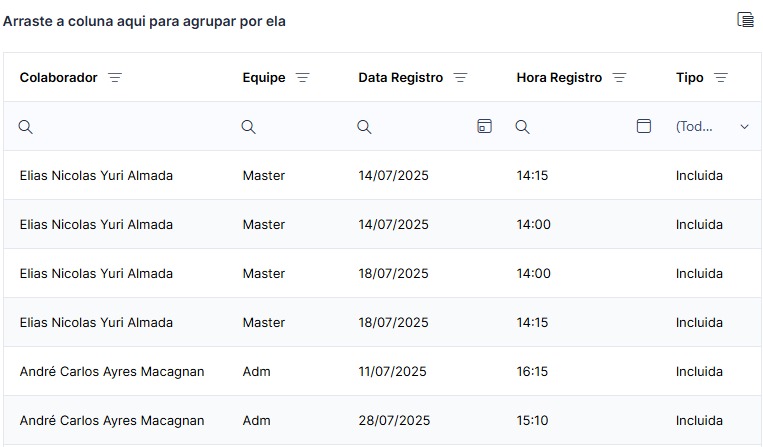Screen dimensions: 763x447
Task: Open the Data Registro column filter icon
Action: 460,77
